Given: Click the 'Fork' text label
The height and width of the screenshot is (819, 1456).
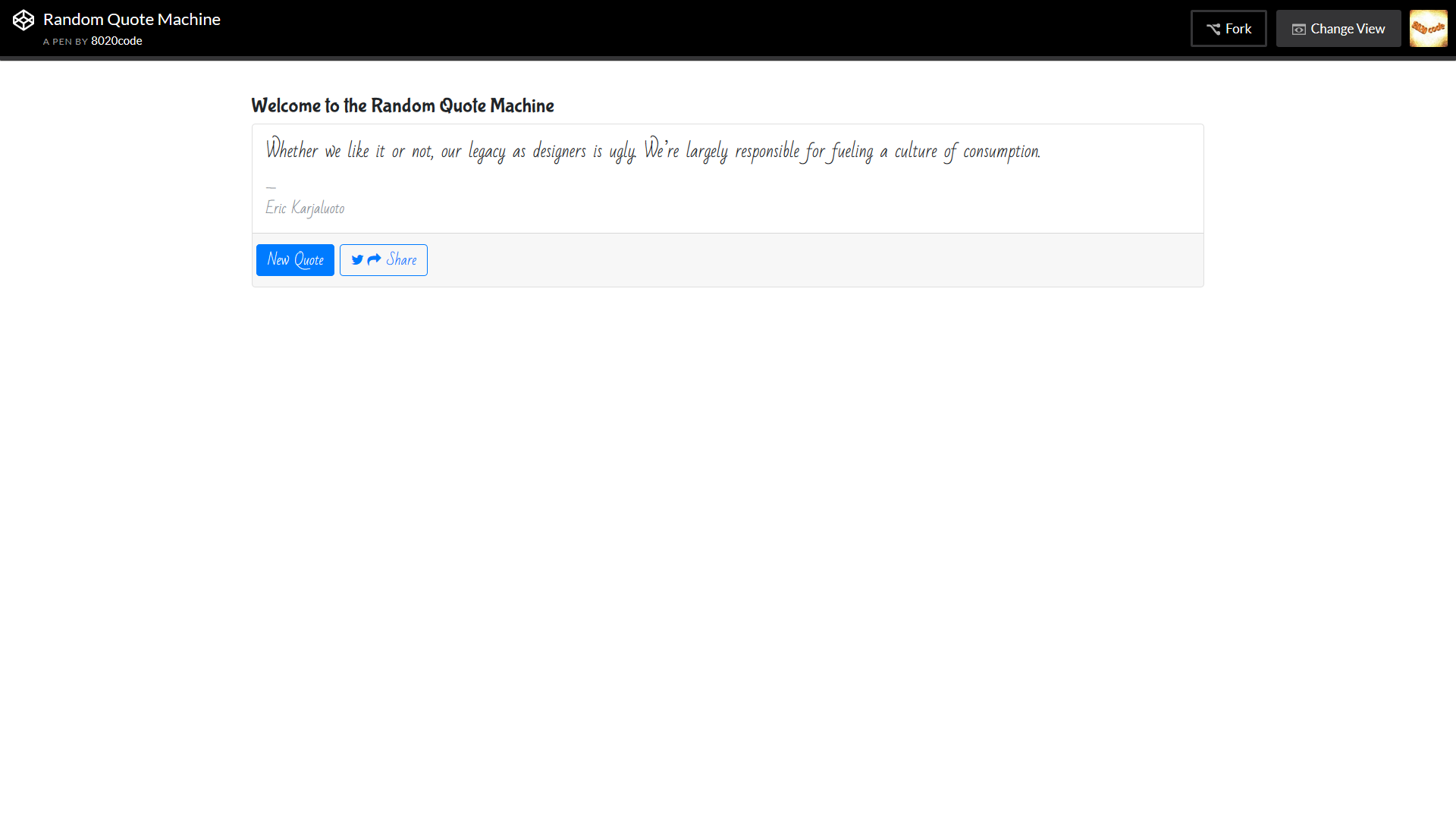Looking at the screenshot, I should click(1238, 29).
